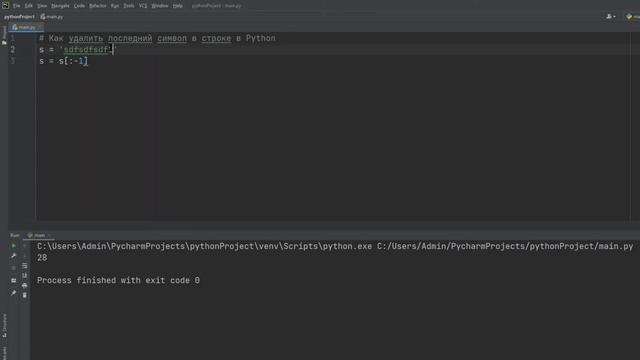640x360 pixels.
Task: Toggle scroll to end in the Run console
Action: click(24, 276)
